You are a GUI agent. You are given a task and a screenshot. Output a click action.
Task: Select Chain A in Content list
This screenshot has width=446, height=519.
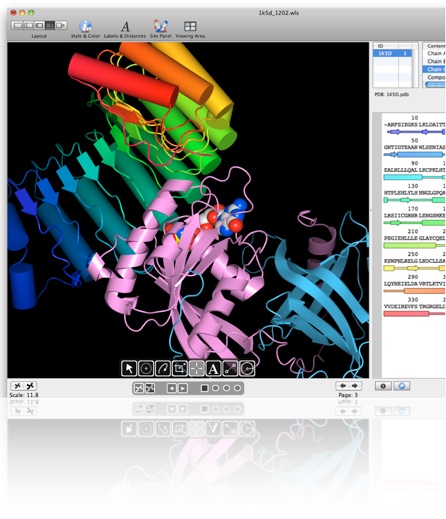(x=434, y=53)
